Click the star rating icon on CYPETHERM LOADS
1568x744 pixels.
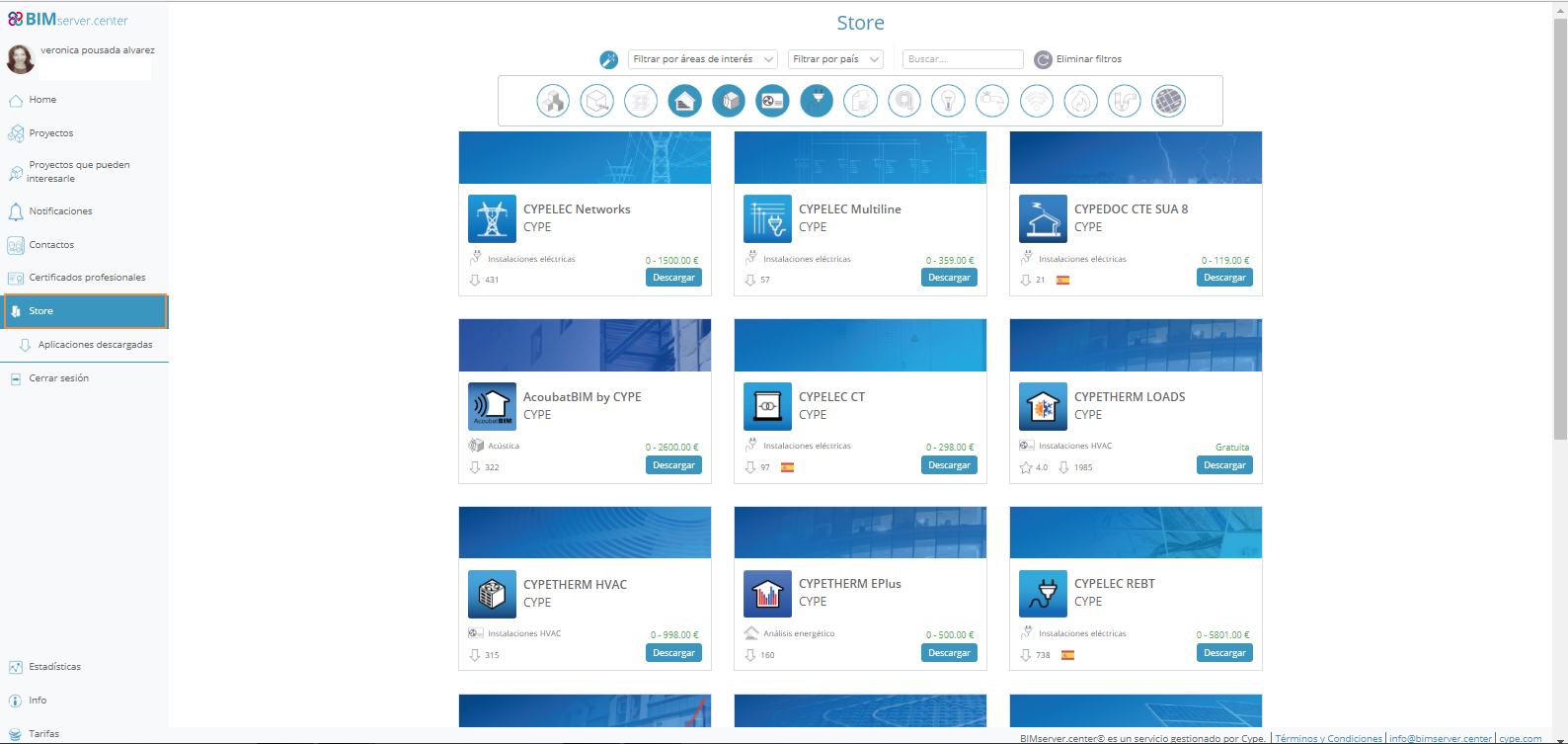point(1026,467)
